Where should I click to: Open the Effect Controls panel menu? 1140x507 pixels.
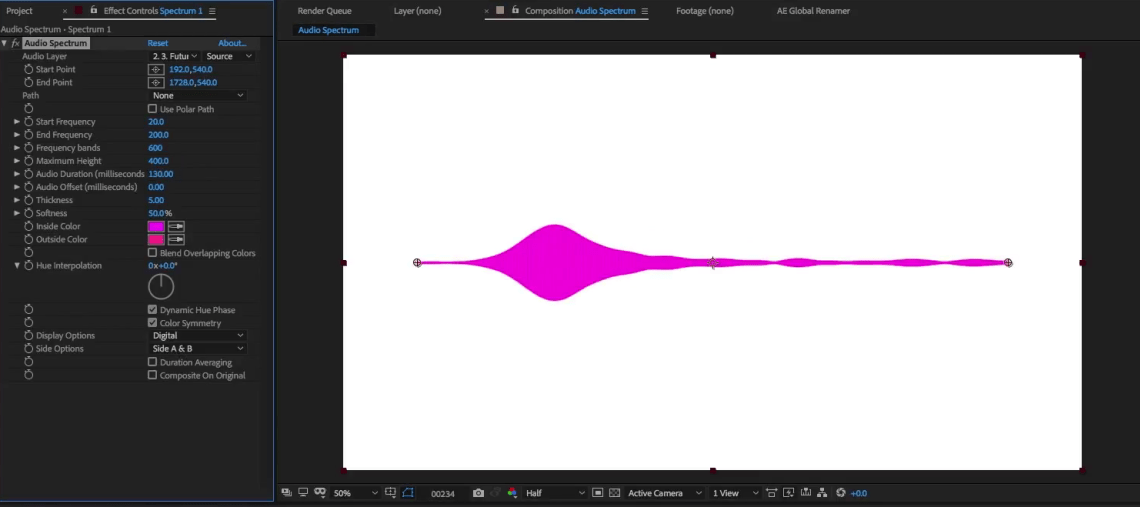point(212,11)
